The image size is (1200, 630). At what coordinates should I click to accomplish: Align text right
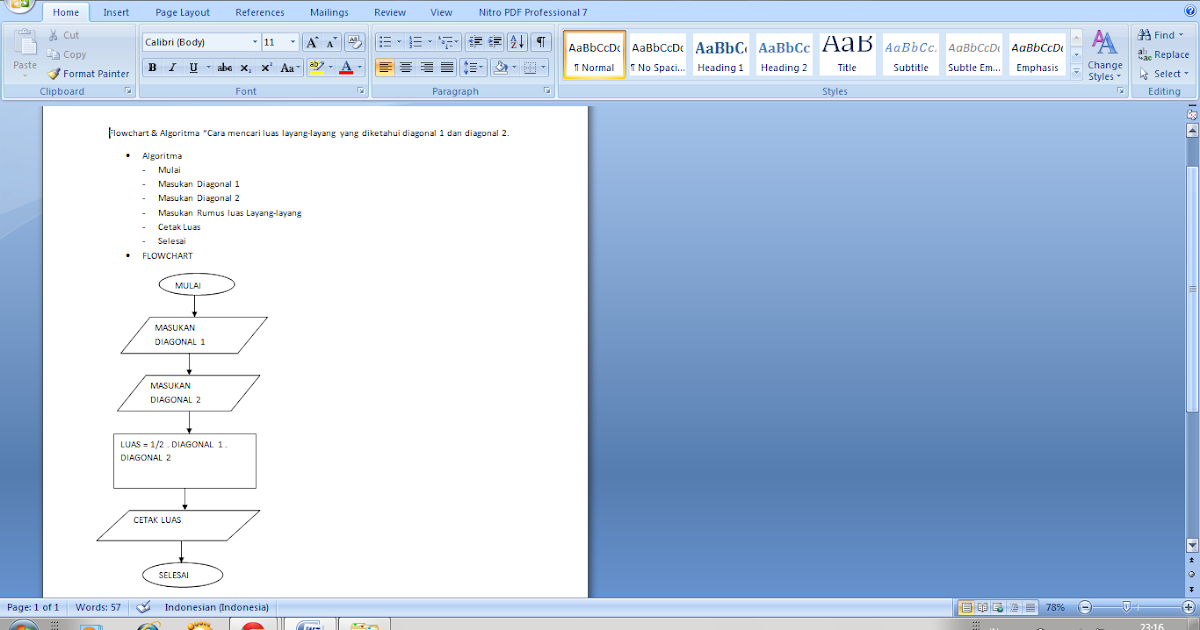[427, 68]
